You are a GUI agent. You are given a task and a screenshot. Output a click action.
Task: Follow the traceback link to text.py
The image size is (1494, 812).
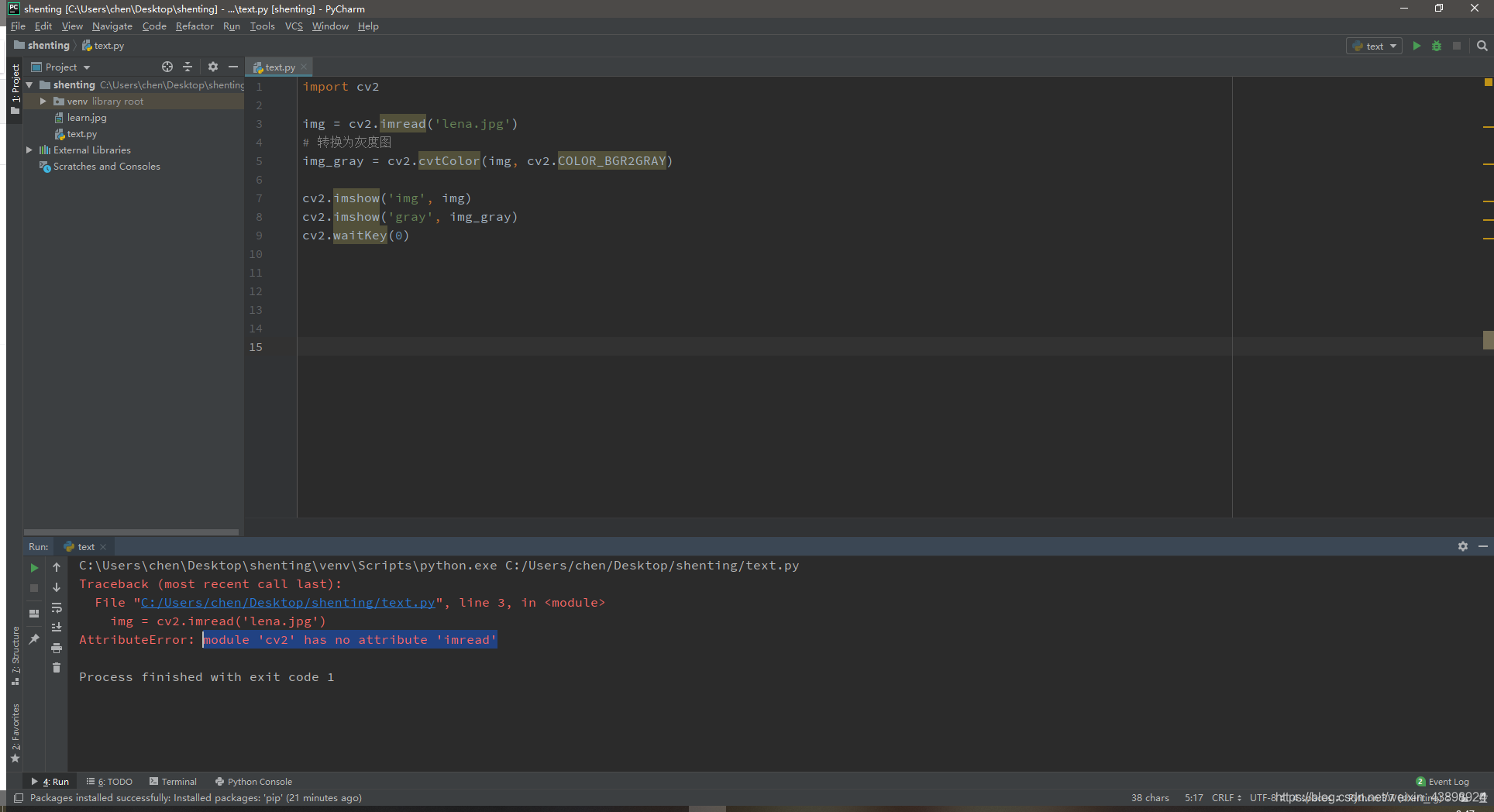pos(287,603)
